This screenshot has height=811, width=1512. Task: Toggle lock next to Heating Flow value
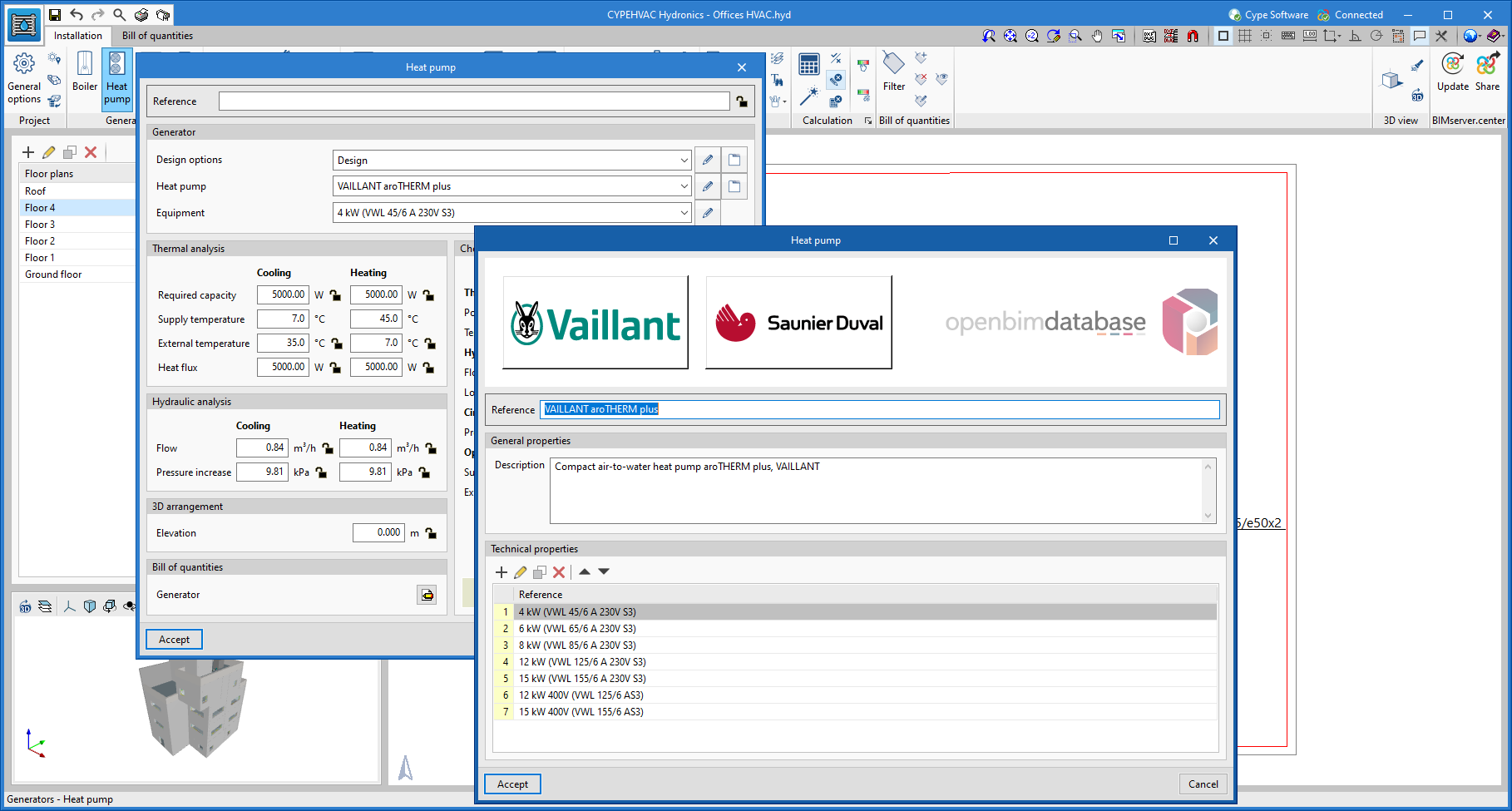coord(431,448)
